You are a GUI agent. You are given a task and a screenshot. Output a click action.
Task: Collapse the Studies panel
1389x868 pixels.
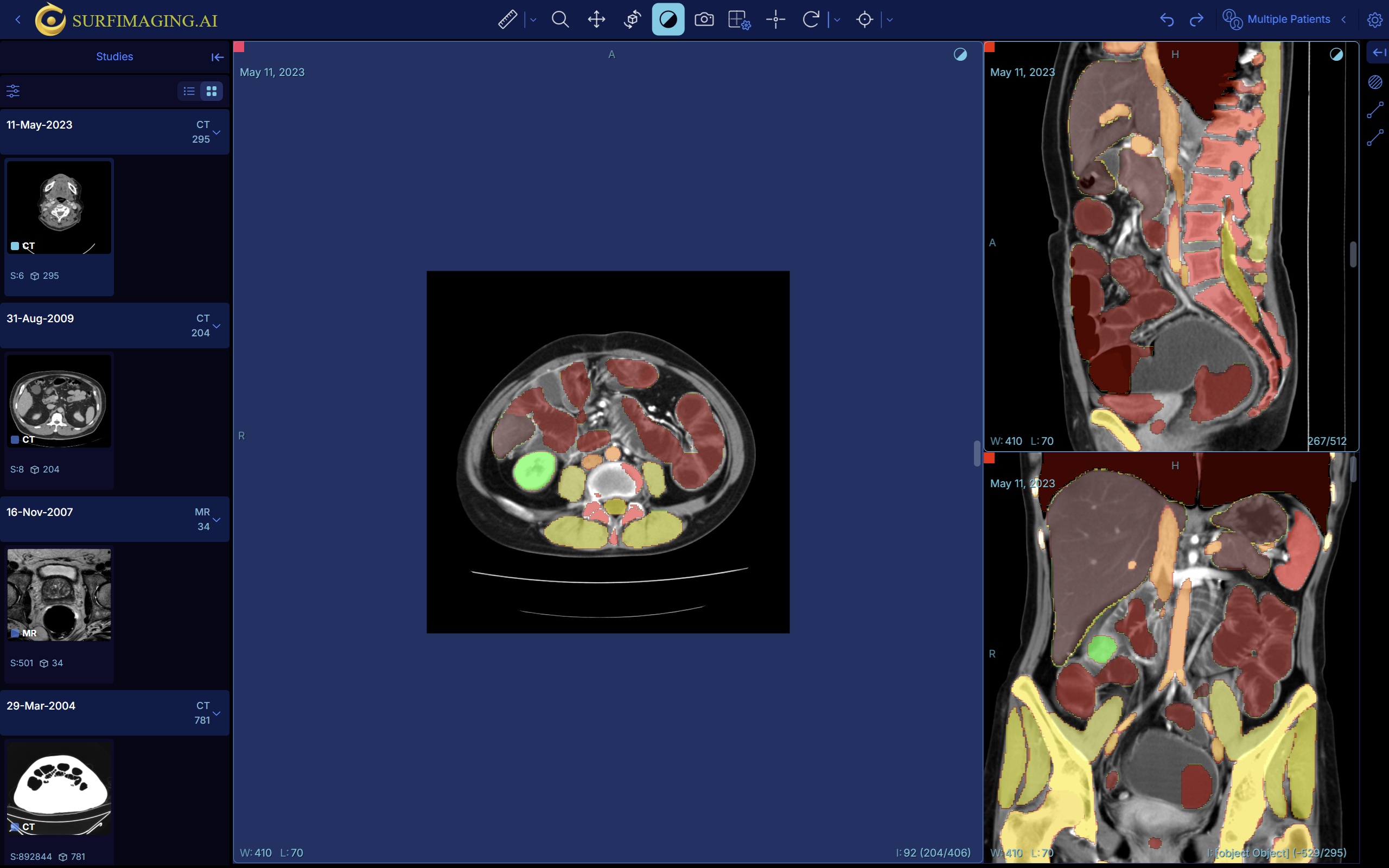click(x=217, y=57)
